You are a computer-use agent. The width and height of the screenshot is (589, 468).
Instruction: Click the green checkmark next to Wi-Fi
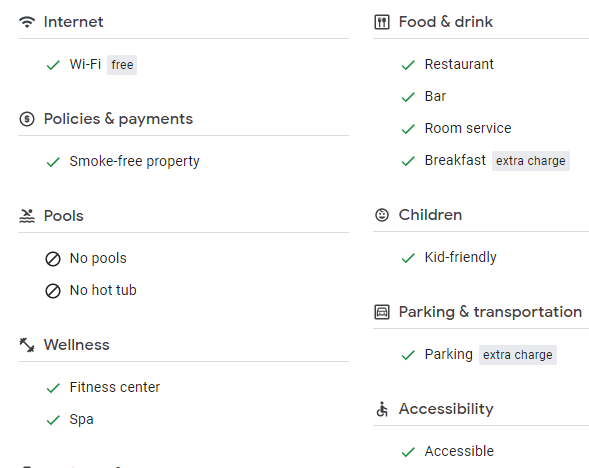[x=53, y=65]
